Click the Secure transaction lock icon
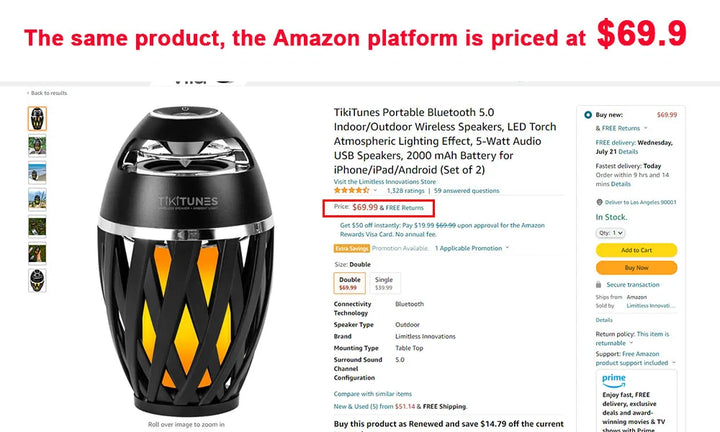Viewport: 720px width, 432px height. coord(599,285)
